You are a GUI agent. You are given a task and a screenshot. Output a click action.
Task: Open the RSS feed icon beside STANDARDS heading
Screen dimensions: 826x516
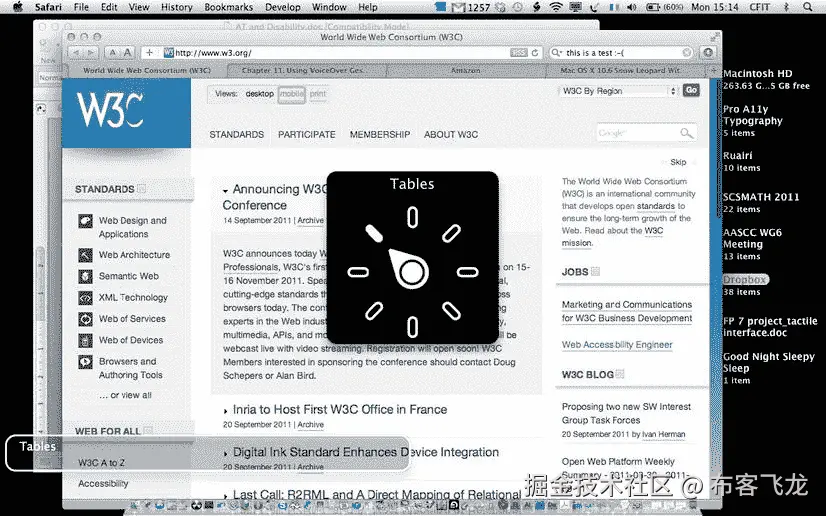click(x=141, y=188)
